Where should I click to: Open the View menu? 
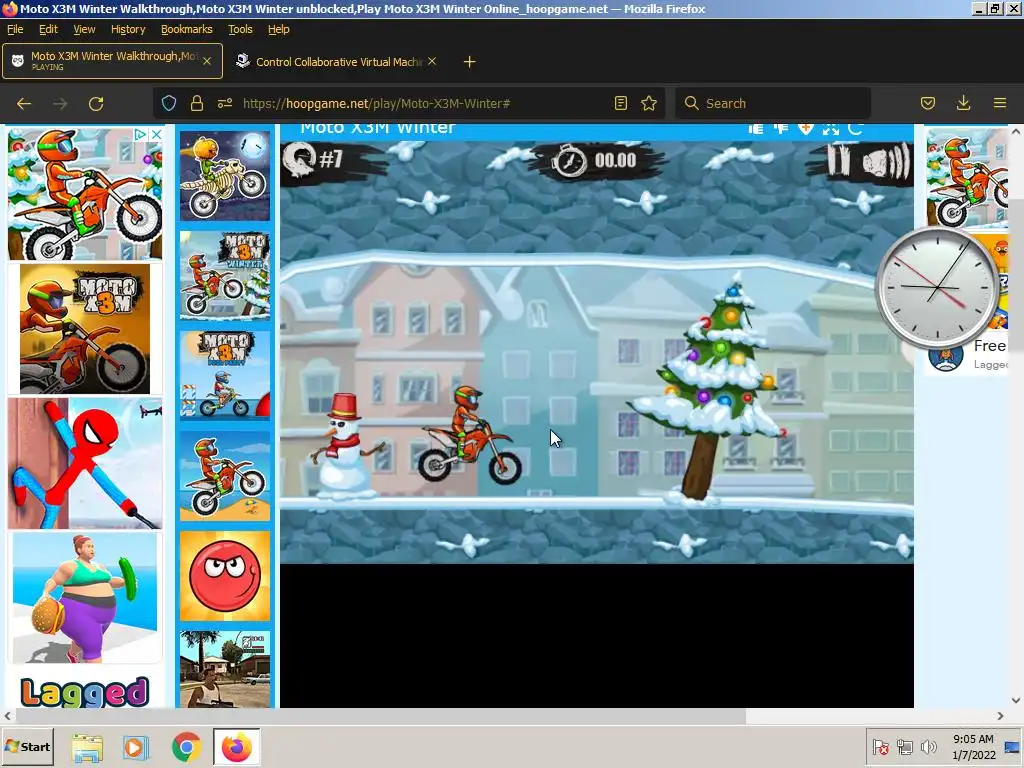84,29
